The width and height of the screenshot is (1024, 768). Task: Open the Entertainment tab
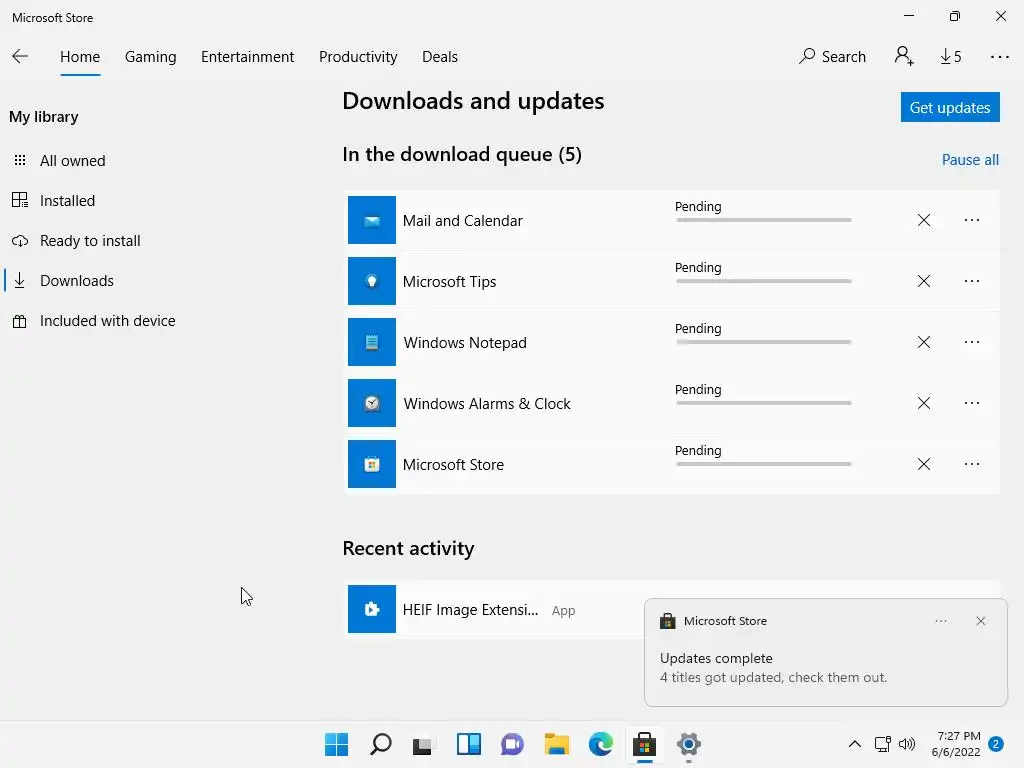click(248, 57)
